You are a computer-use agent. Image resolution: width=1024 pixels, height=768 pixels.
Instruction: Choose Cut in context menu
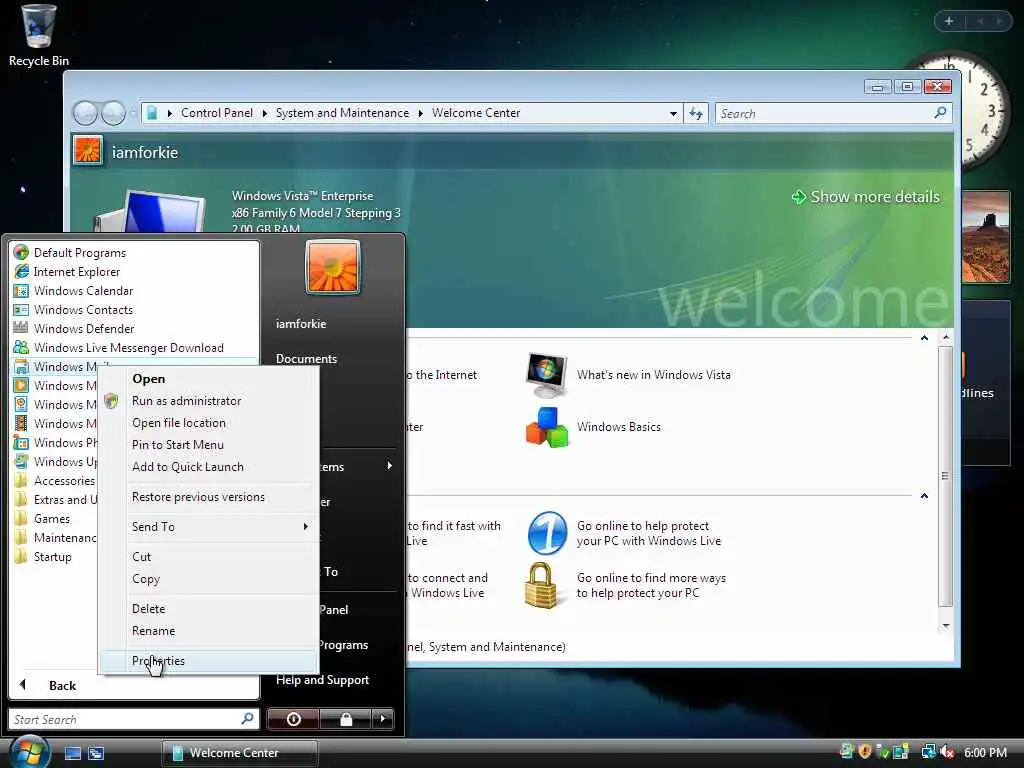click(x=209, y=556)
